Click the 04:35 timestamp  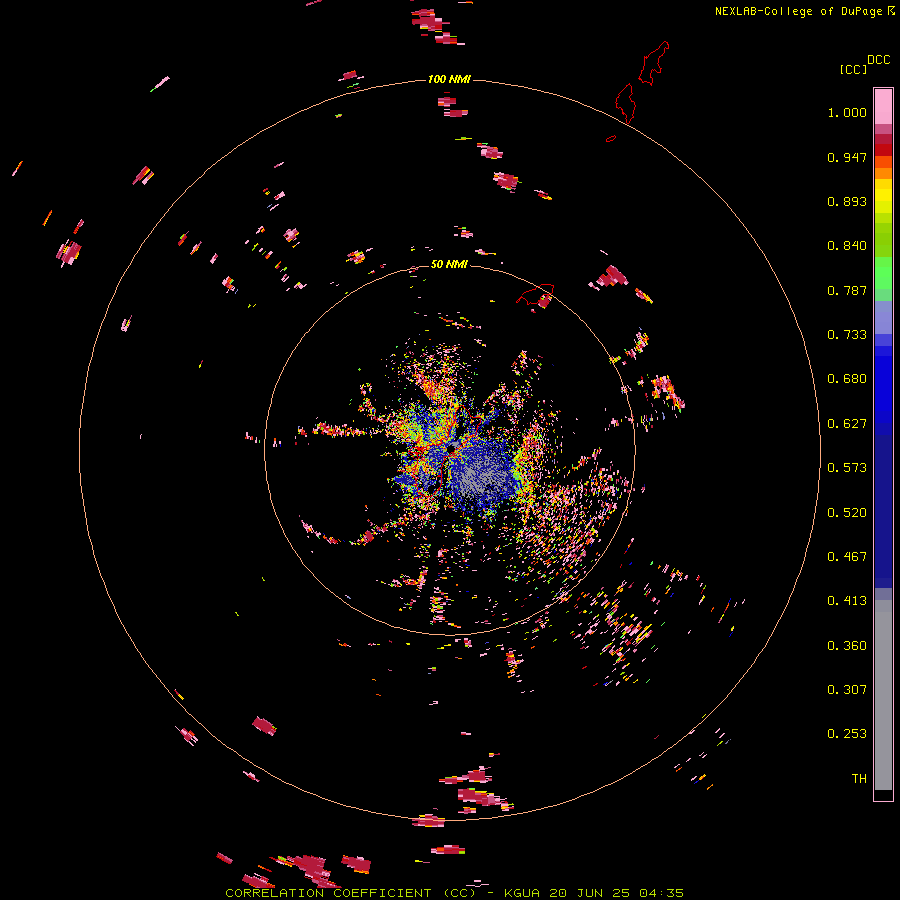click(x=661, y=893)
